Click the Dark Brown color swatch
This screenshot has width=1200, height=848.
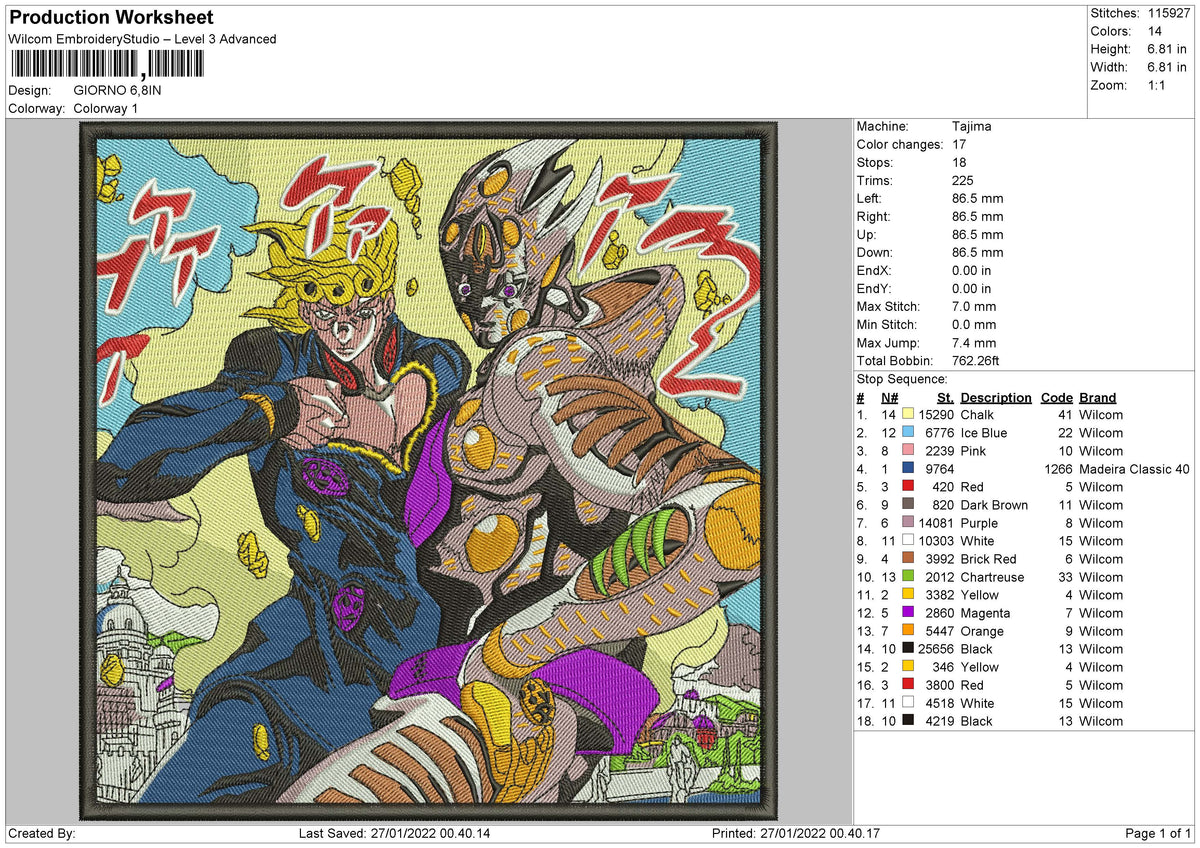click(907, 505)
